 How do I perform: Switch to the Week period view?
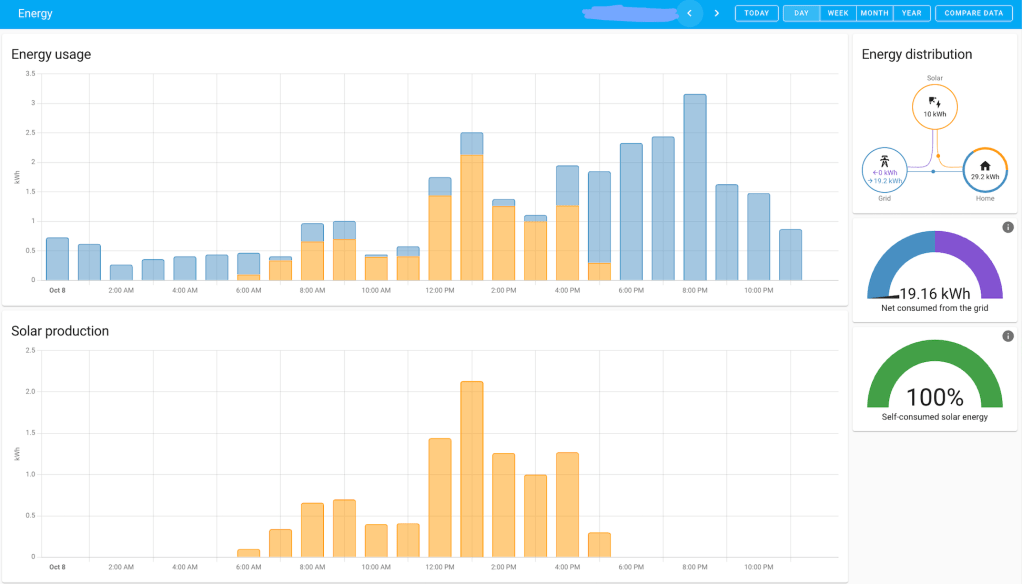pyautogui.click(x=838, y=13)
